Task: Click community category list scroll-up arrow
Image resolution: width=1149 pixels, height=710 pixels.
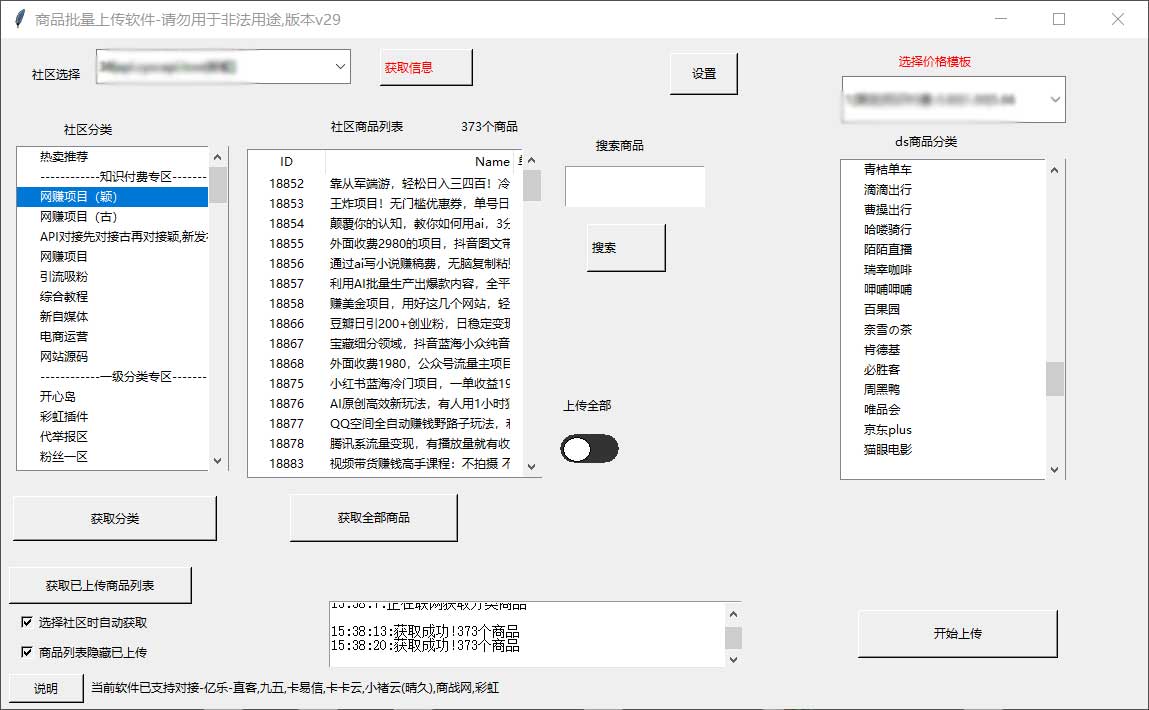Action: pos(218,157)
